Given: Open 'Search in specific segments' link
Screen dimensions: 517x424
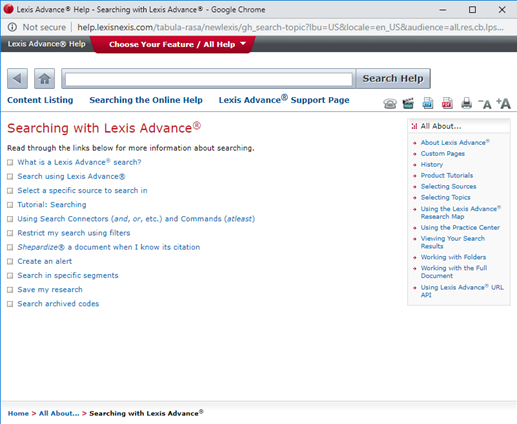Looking at the screenshot, I should (x=68, y=276).
